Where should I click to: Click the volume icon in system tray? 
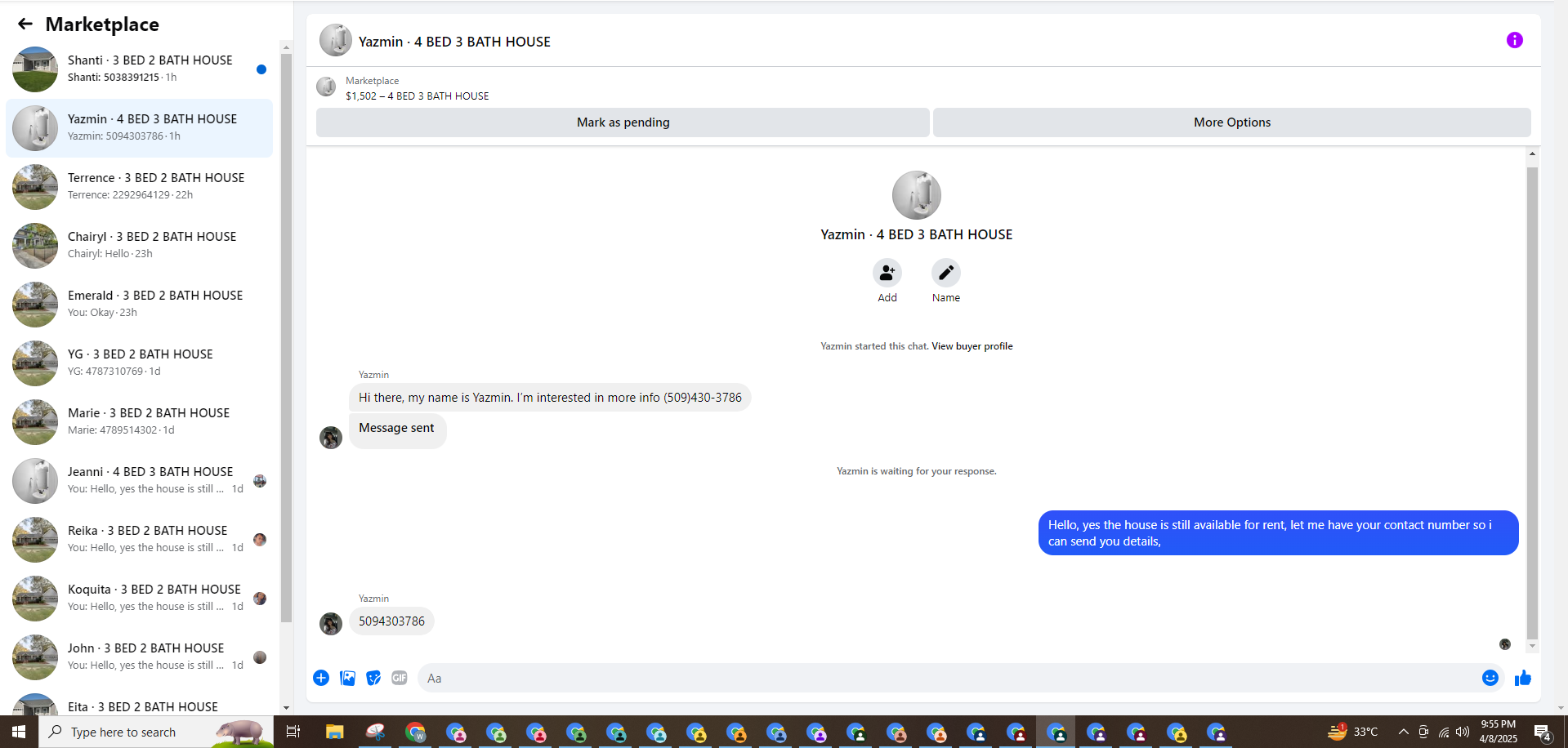(x=1463, y=732)
